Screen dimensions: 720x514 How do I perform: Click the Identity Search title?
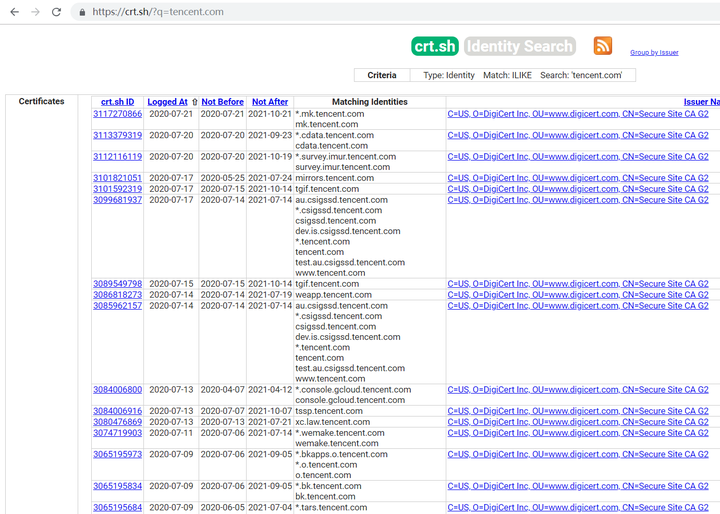[x=520, y=46]
